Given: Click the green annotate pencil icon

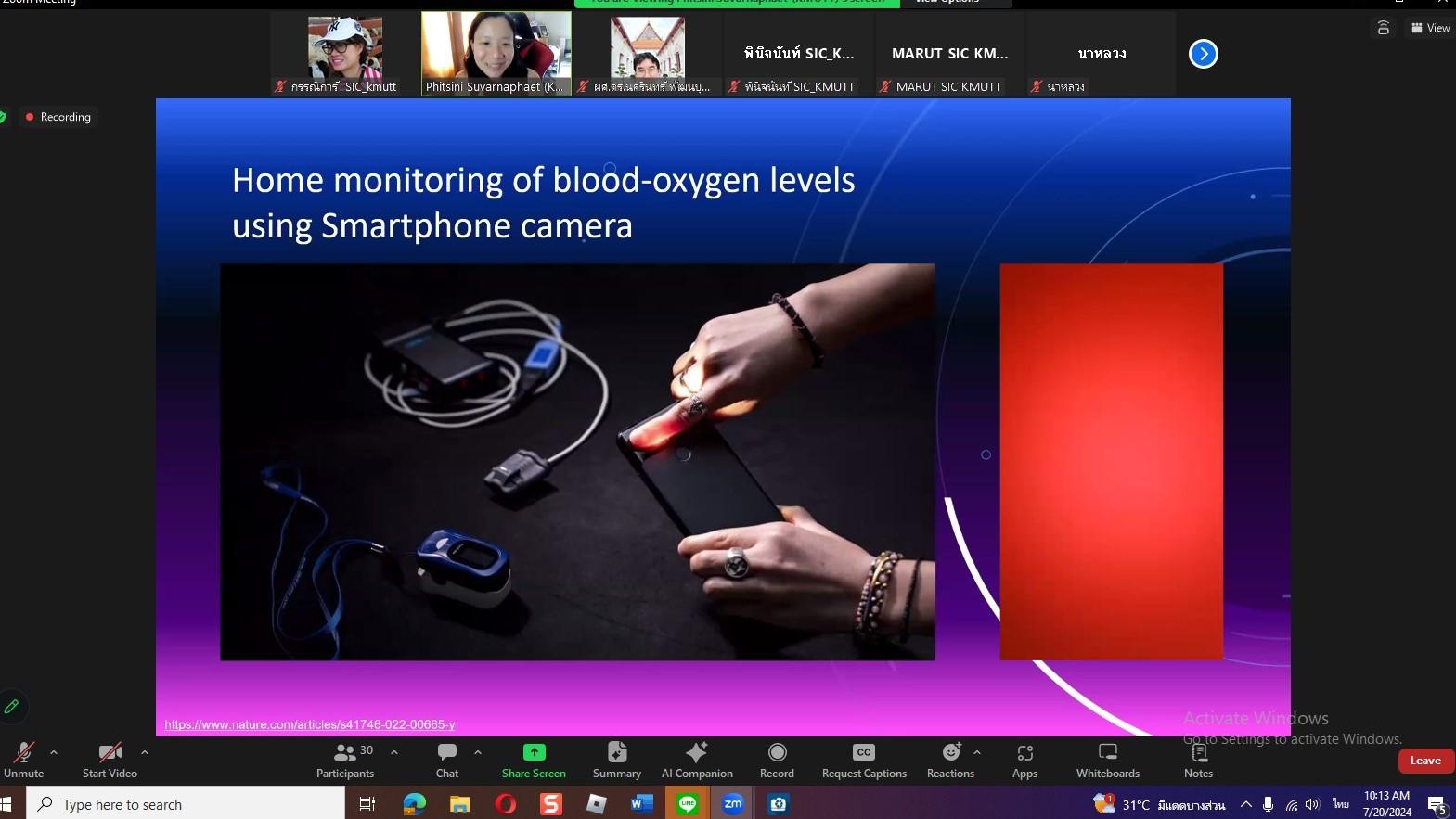Looking at the screenshot, I should [x=12, y=707].
